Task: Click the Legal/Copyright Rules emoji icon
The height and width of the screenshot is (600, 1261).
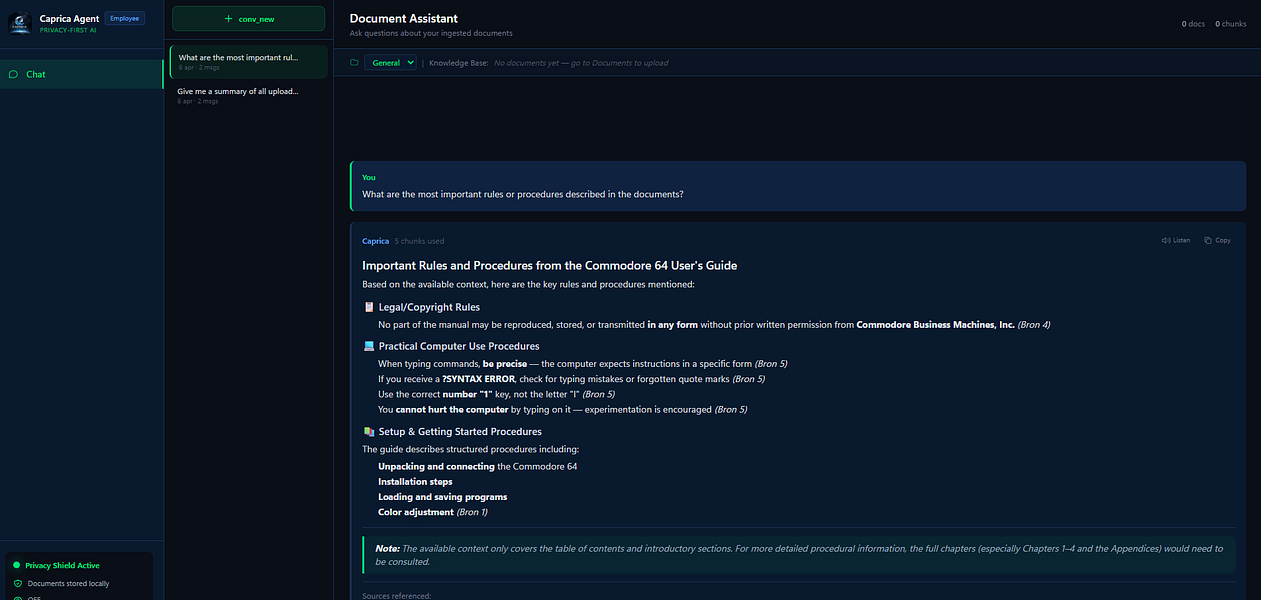Action: (368, 307)
